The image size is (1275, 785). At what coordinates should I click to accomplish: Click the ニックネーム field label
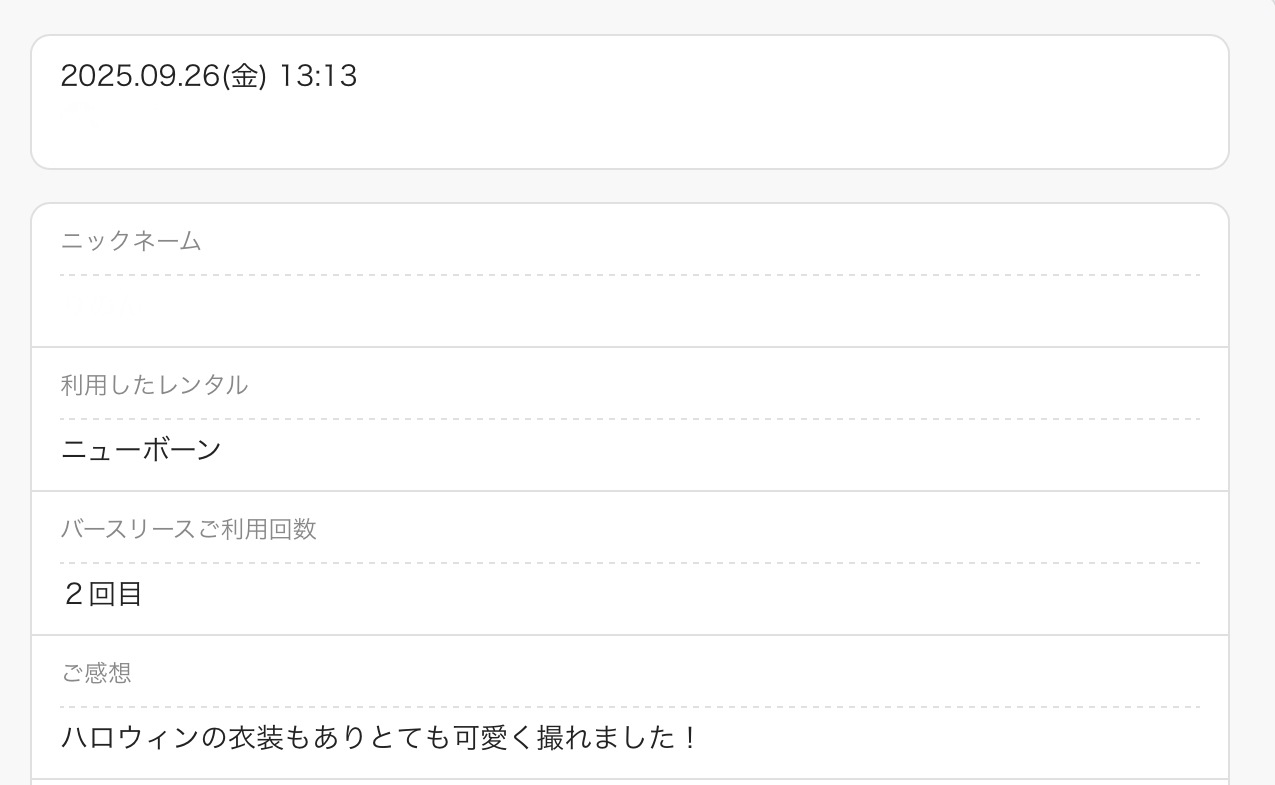[131, 241]
